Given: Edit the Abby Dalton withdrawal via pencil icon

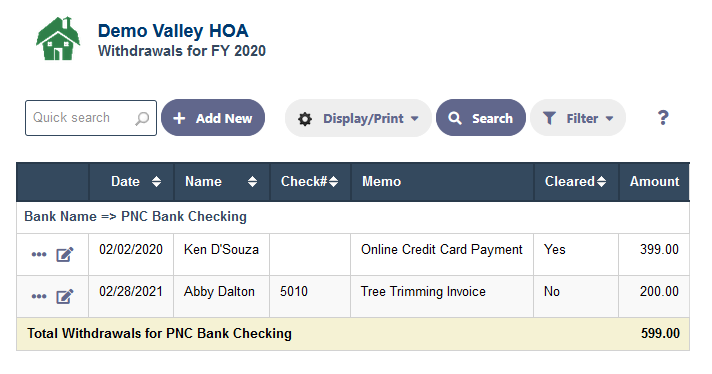Looking at the screenshot, I should (64, 297).
